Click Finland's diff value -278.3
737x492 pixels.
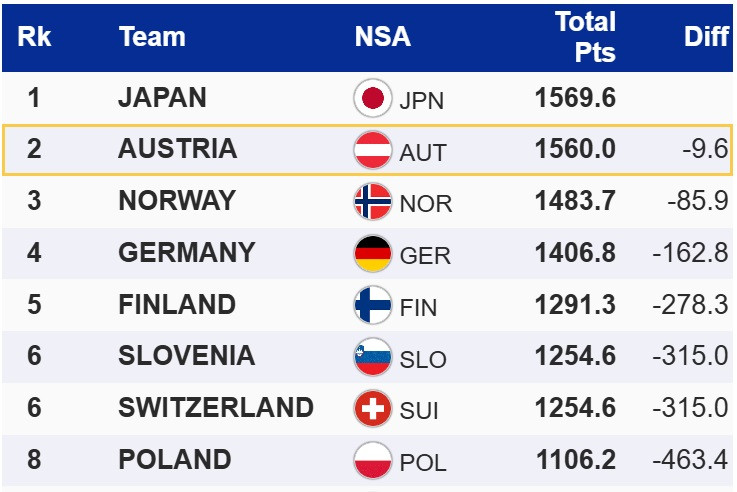(x=690, y=306)
